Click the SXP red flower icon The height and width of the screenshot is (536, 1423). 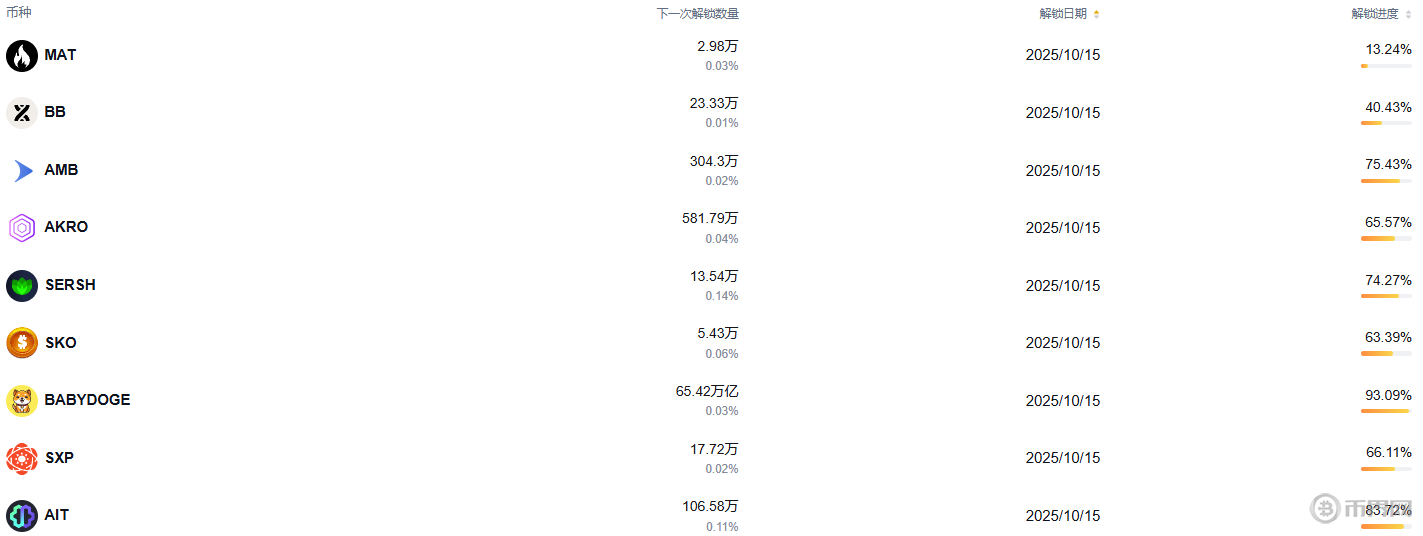pyautogui.click(x=22, y=458)
